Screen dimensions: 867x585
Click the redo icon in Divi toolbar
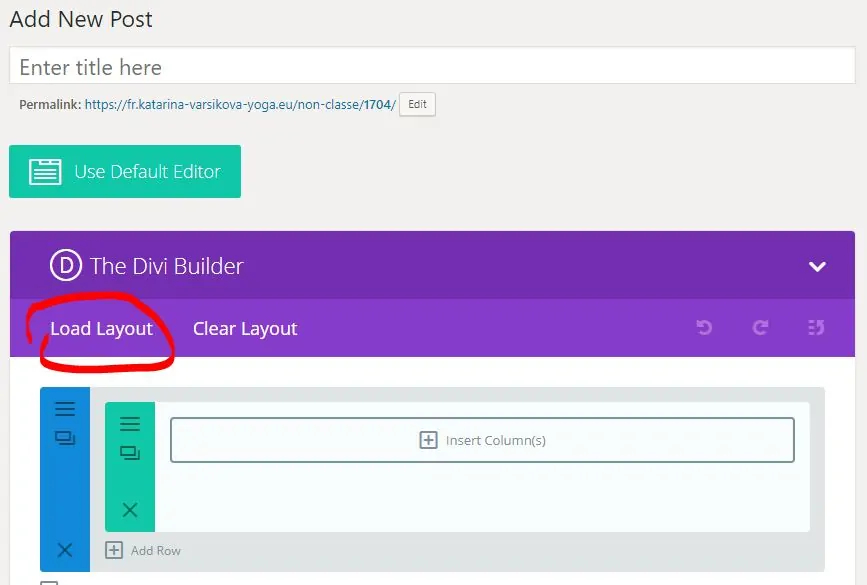click(760, 327)
